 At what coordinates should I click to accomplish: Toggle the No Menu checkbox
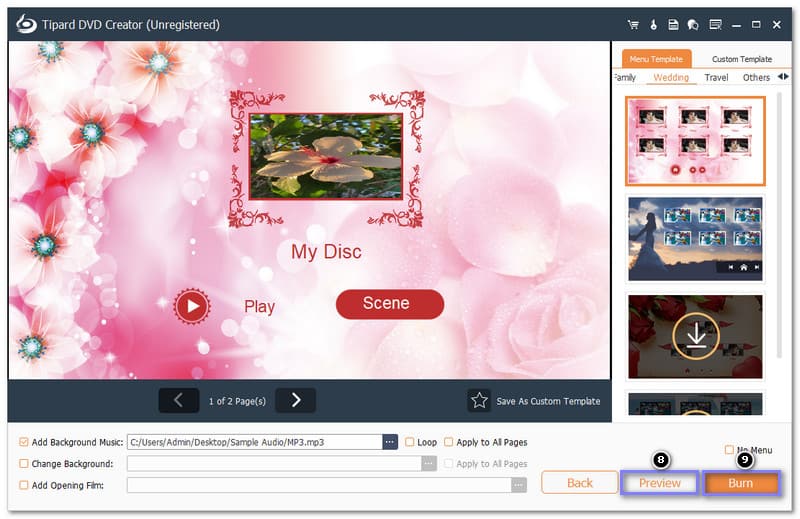click(x=729, y=450)
